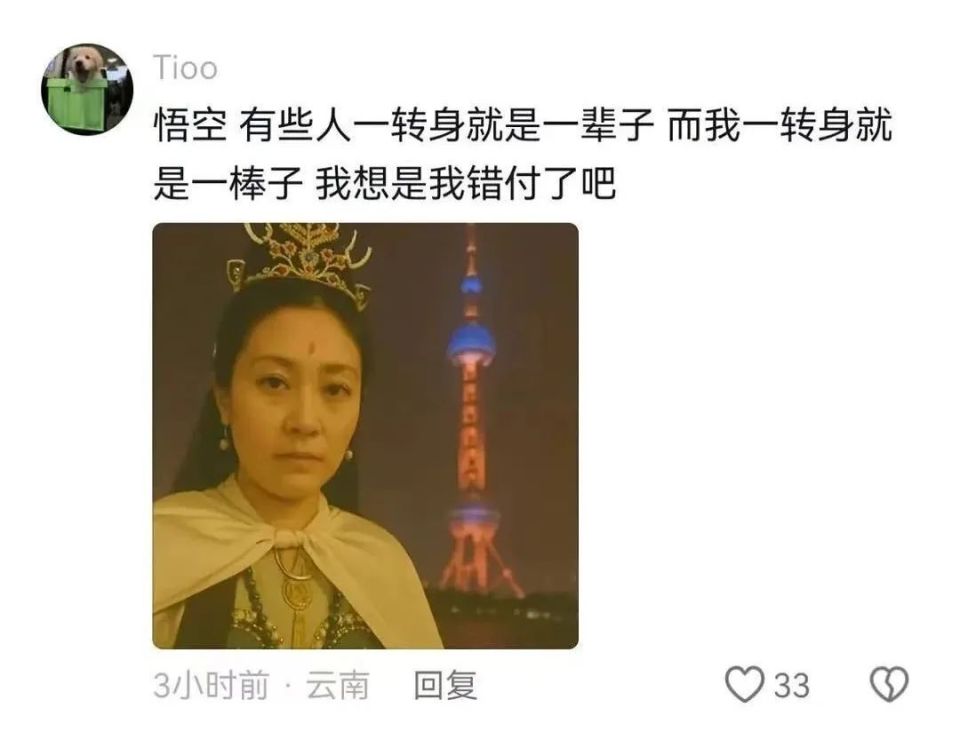Select the phrase 我想是我错付了吧
This screenshot has width=960, height=732.
[465, 183]
